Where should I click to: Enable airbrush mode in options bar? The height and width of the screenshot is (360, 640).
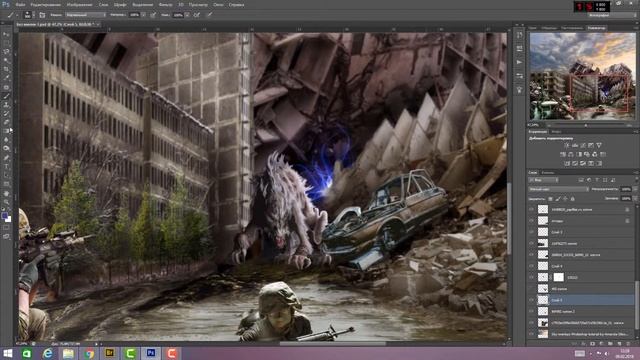(x=197, y=15)
